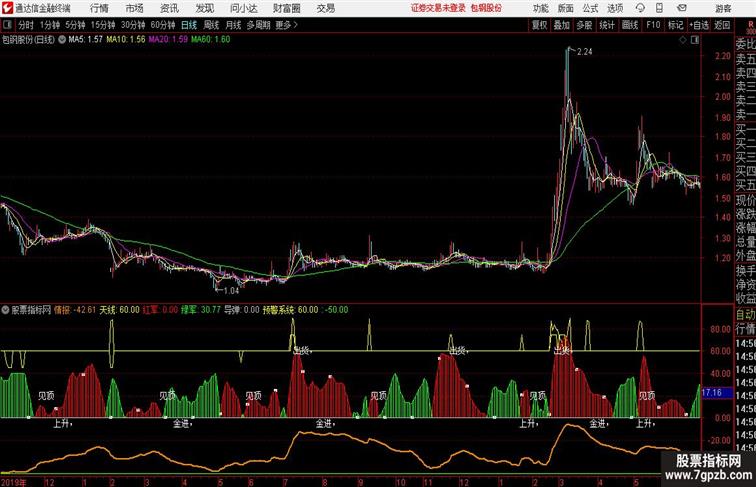Click the 预警系统: 60.00 value
Screen dimensions: 756x487
[x=291, y=310]
